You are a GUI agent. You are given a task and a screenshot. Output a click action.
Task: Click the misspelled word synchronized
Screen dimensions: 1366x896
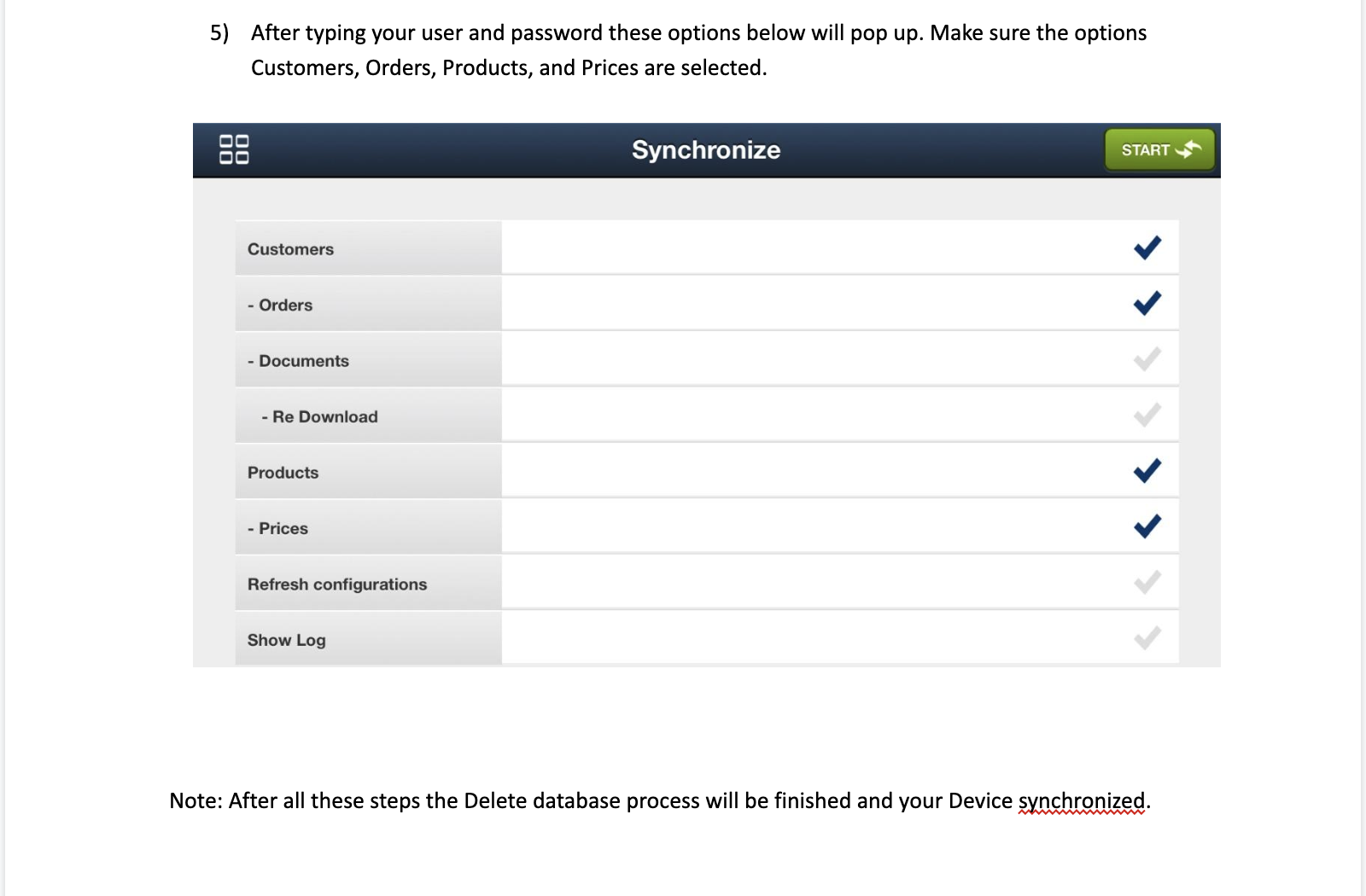(x=1082, y=801)
